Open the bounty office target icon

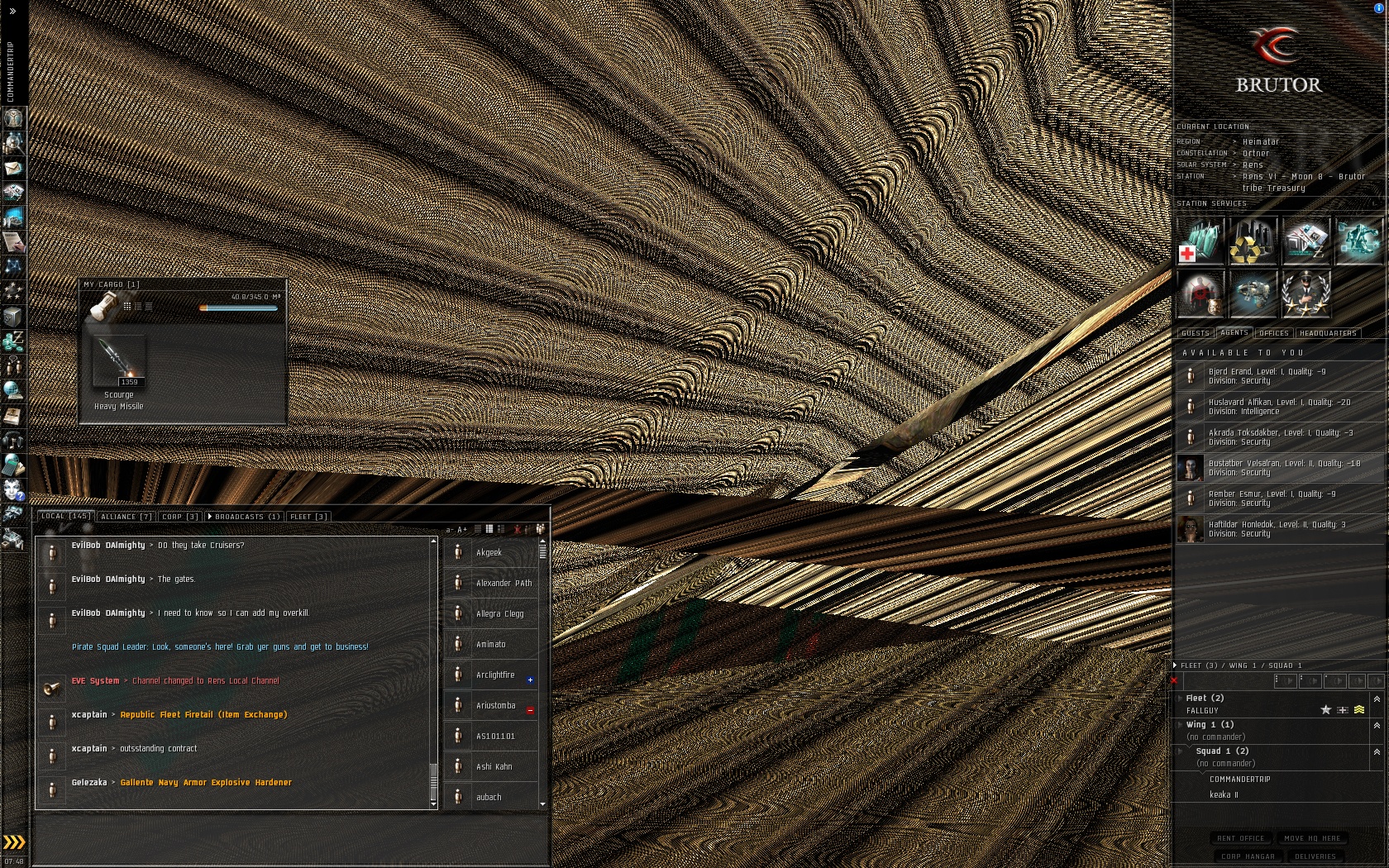click(x=1200, y=294)
